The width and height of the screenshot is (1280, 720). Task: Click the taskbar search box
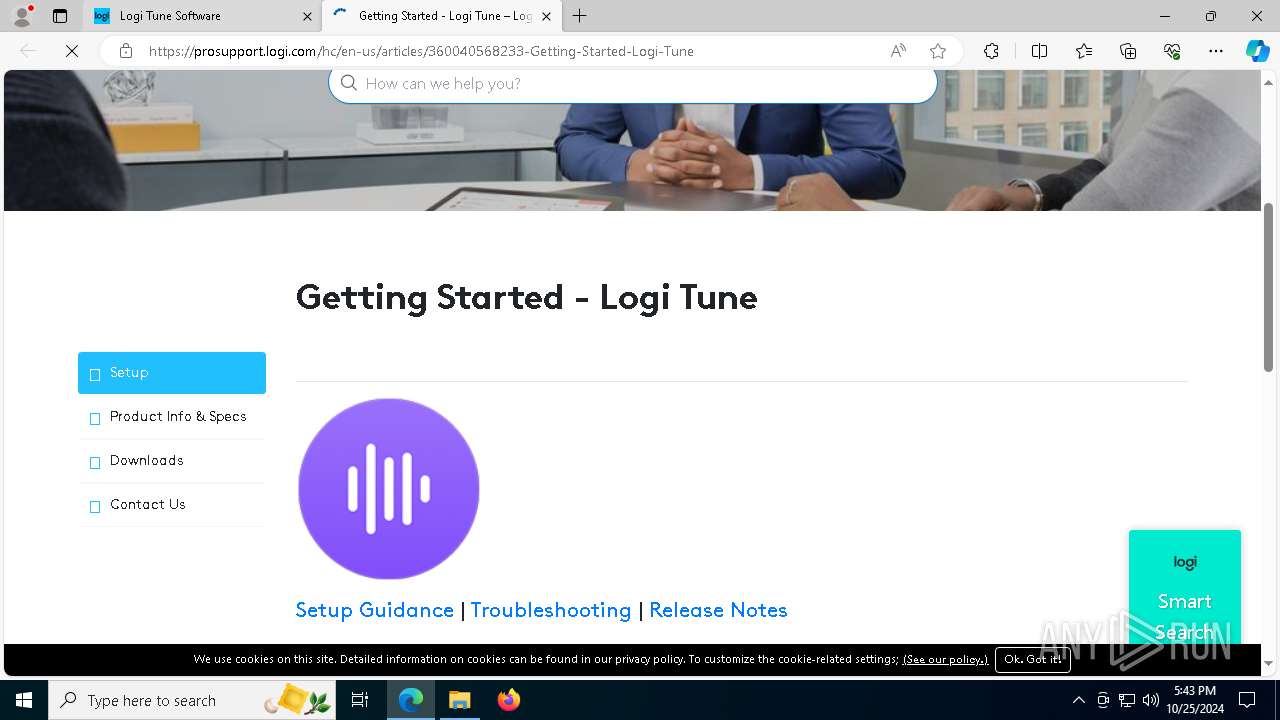[x=193, y=700]
